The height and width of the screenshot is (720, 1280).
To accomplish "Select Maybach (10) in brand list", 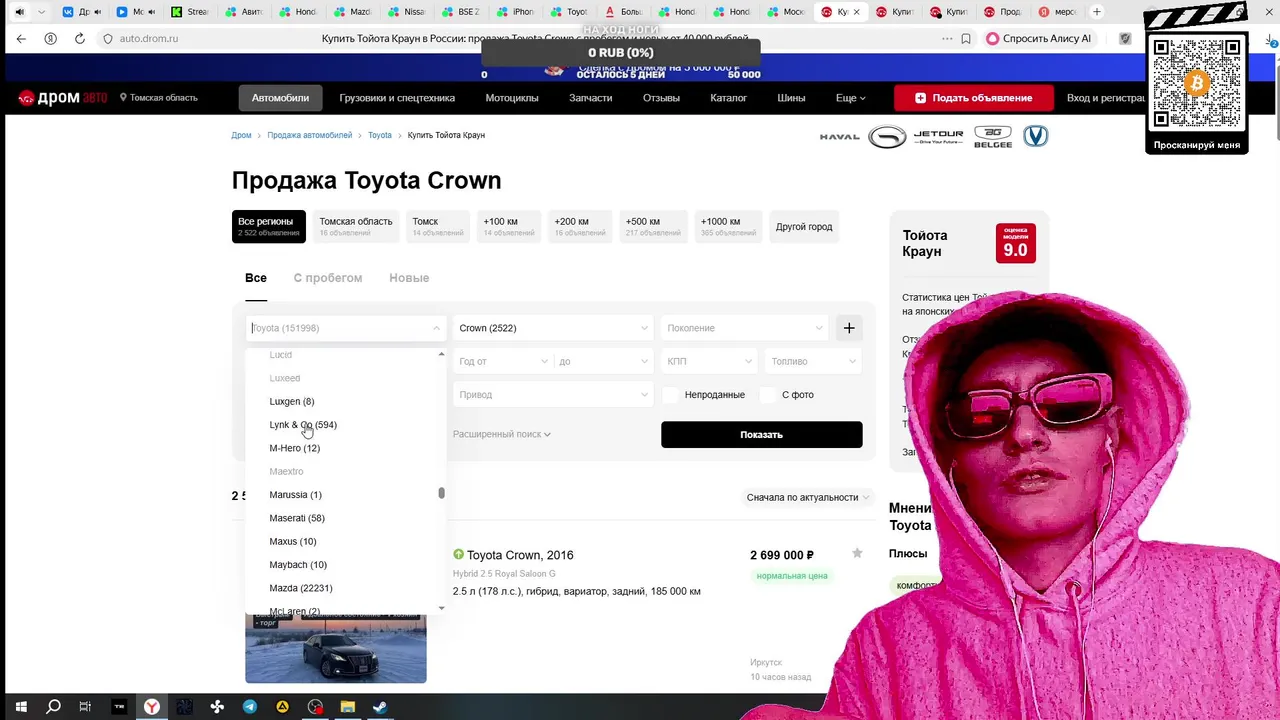I will click(x=298, y=565).
